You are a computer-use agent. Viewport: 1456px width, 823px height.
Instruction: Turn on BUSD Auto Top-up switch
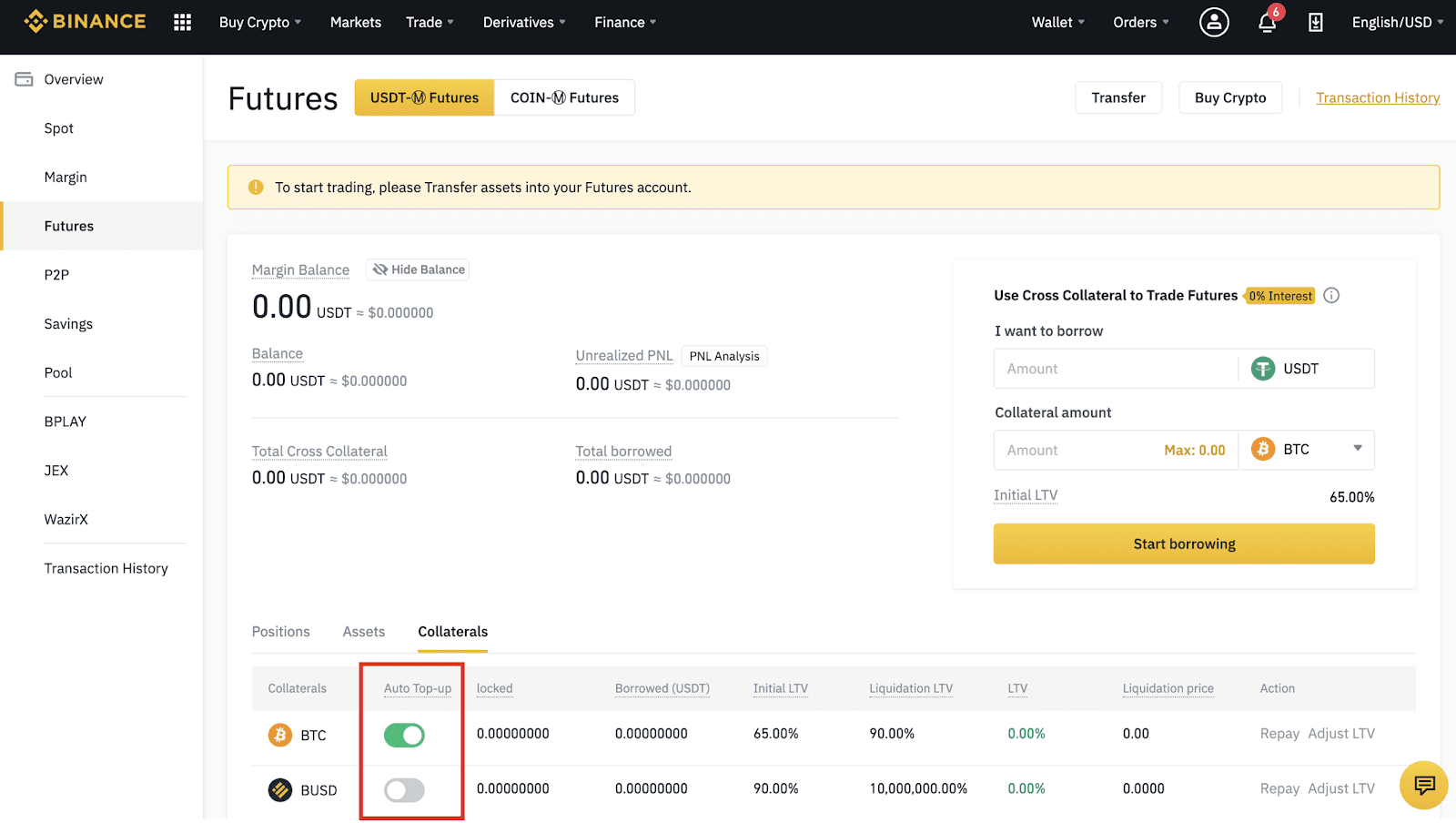[404, 789]
